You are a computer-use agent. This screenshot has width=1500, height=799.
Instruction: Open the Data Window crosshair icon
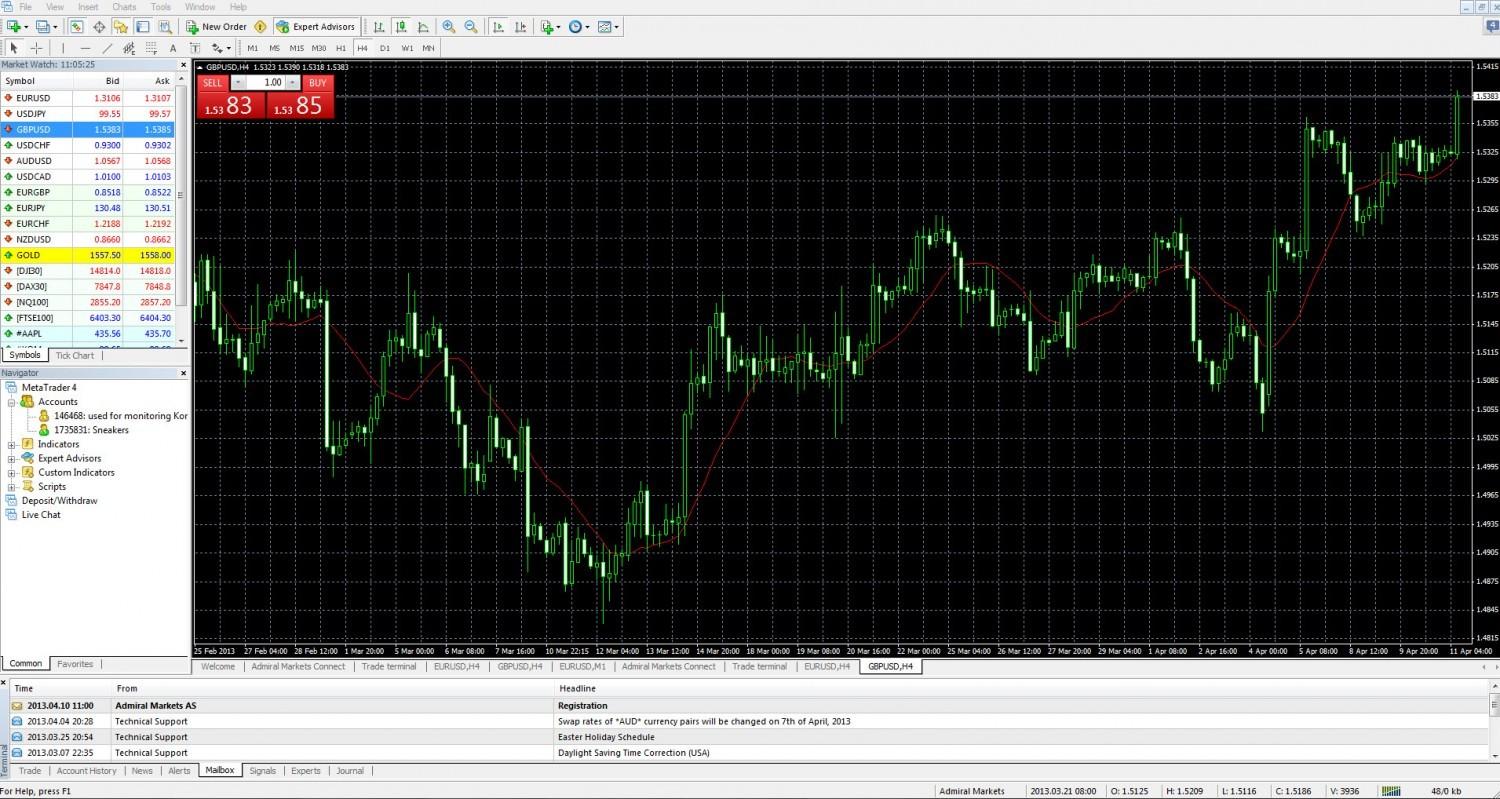(99, 27)
